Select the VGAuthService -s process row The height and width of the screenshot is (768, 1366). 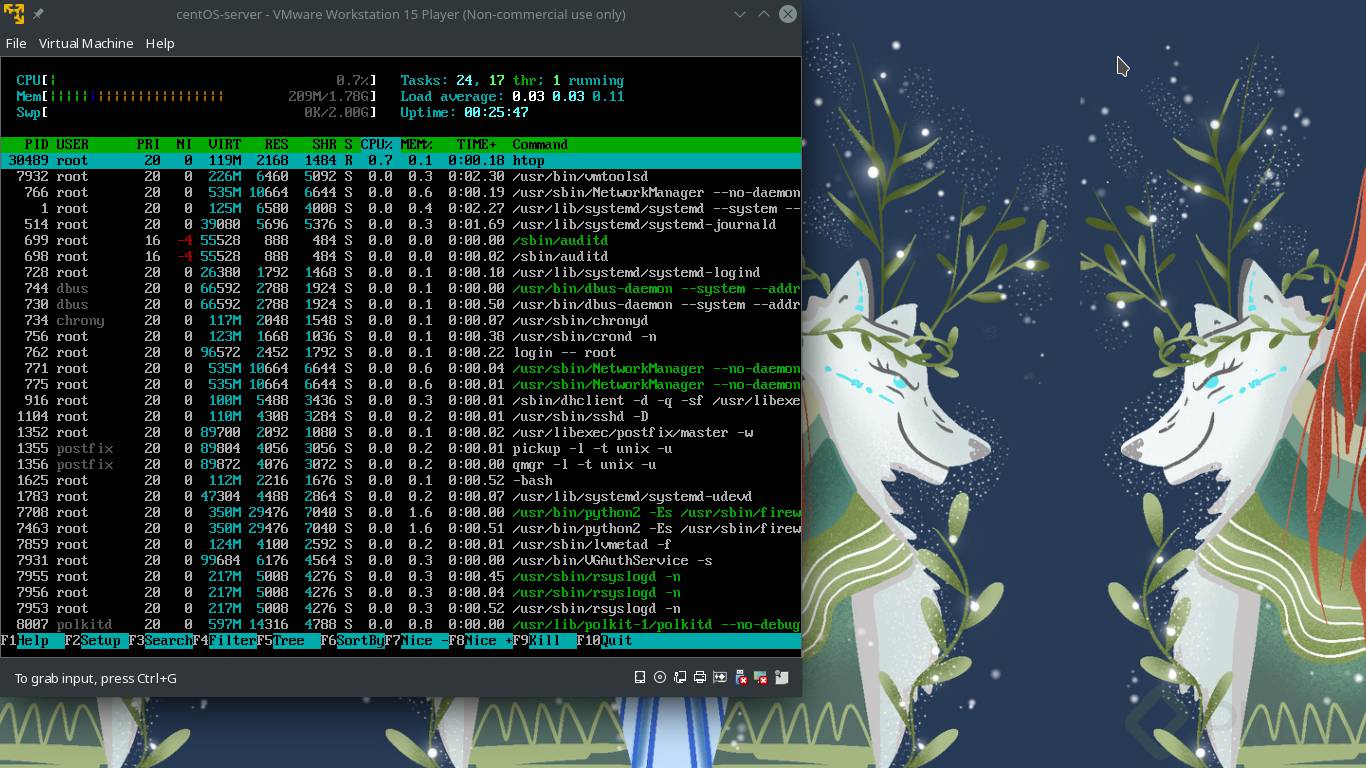pyautogui.click(x=400, y=561)
